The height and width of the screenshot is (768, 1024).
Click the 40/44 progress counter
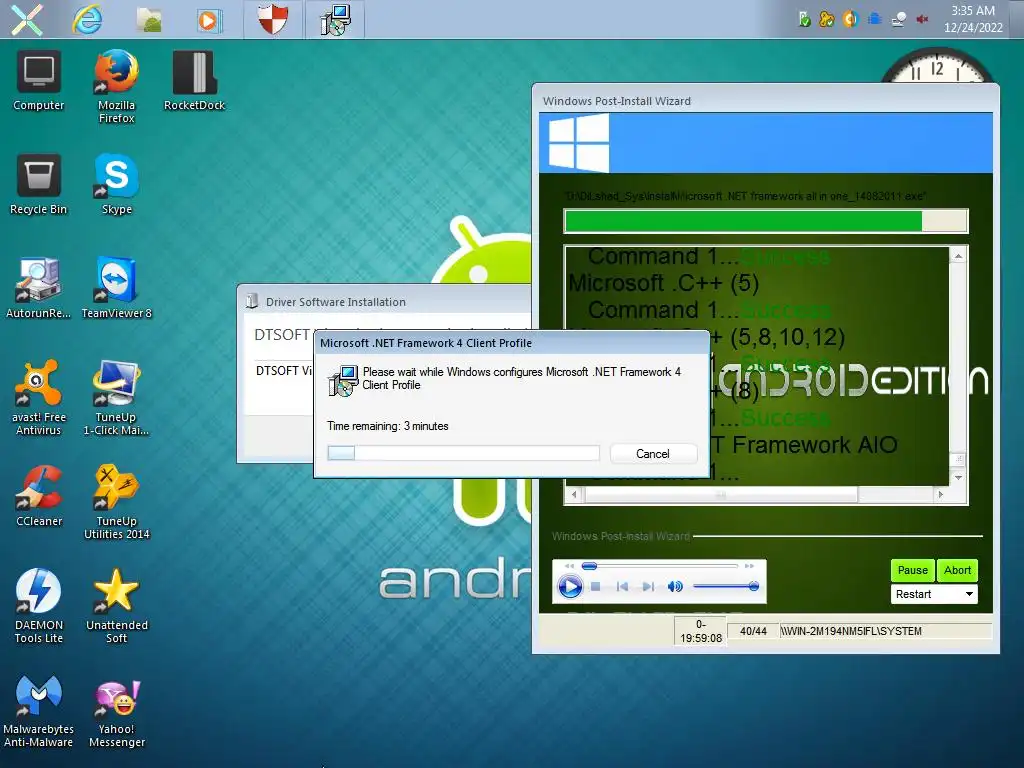coord(753,632)
